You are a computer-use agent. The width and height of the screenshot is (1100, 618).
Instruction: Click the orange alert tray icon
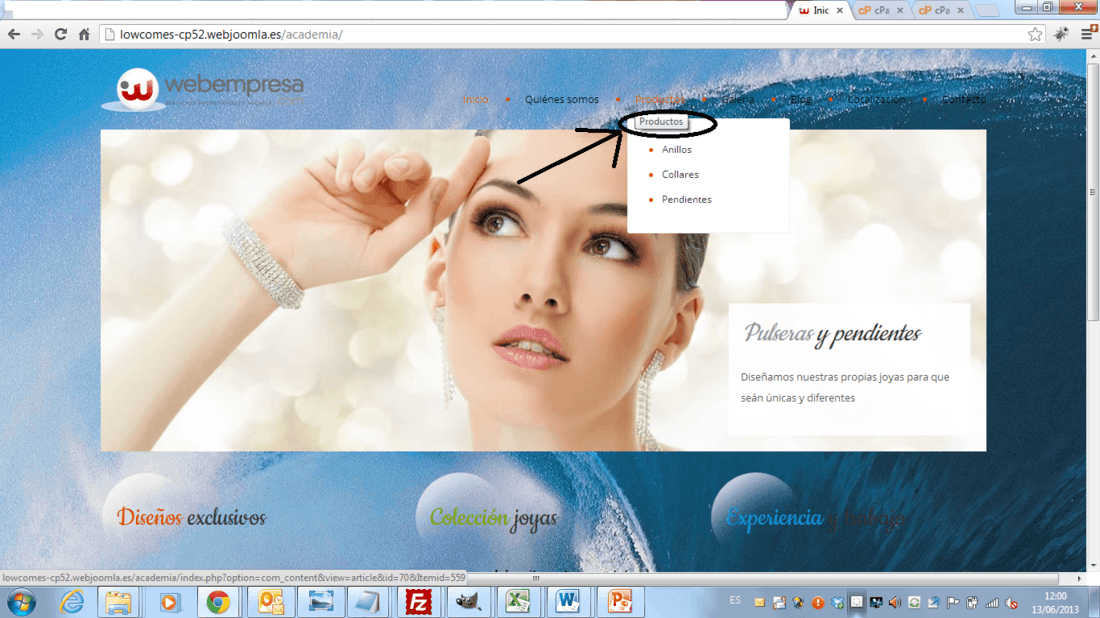(x=818, y=603)
